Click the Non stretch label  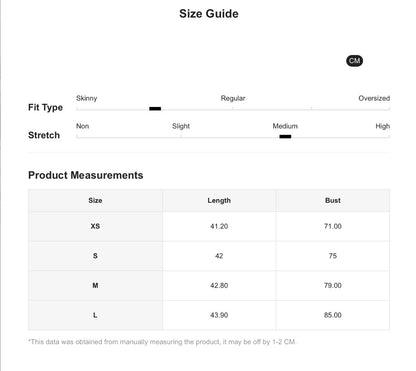[x=82, y=126]
